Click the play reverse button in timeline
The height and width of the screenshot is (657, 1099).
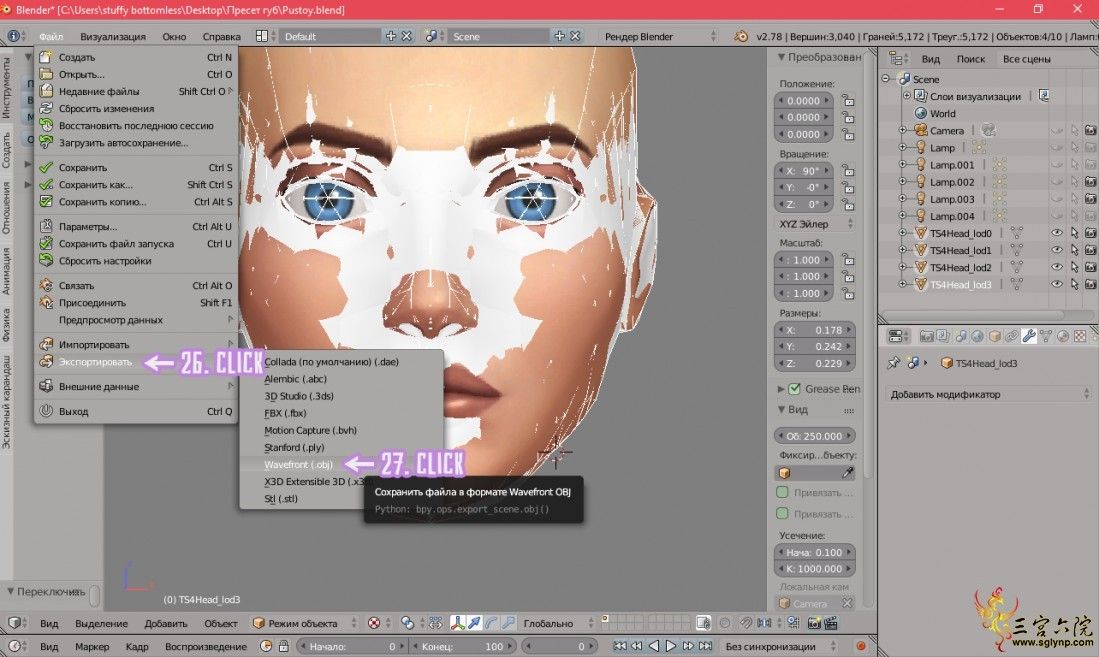point(654,646)
